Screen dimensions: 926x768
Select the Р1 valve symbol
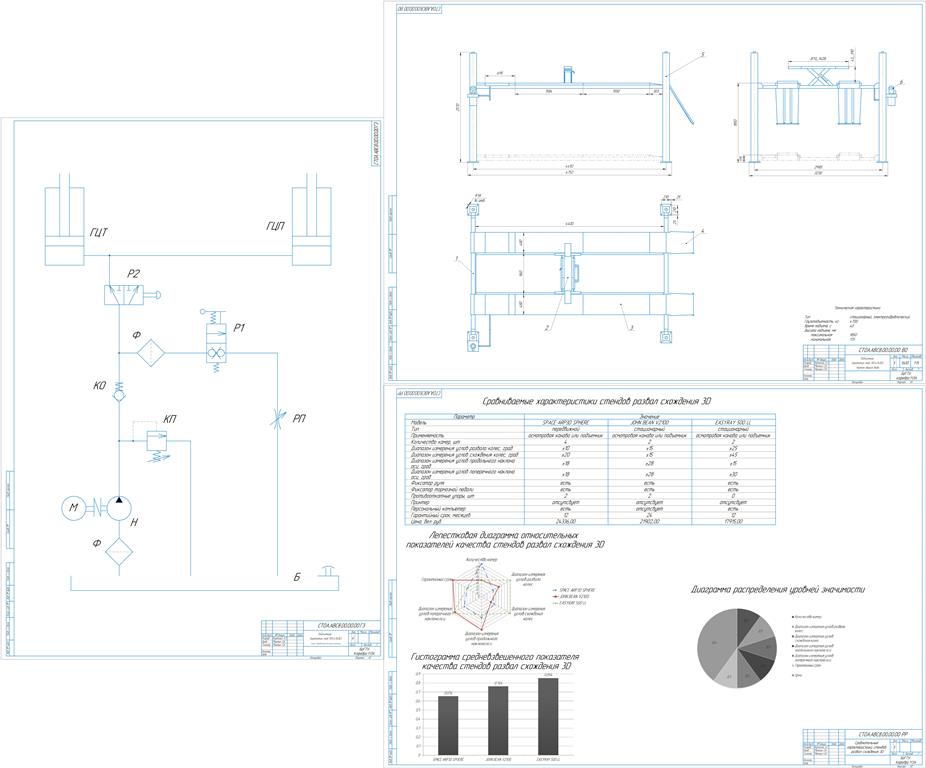214,343
